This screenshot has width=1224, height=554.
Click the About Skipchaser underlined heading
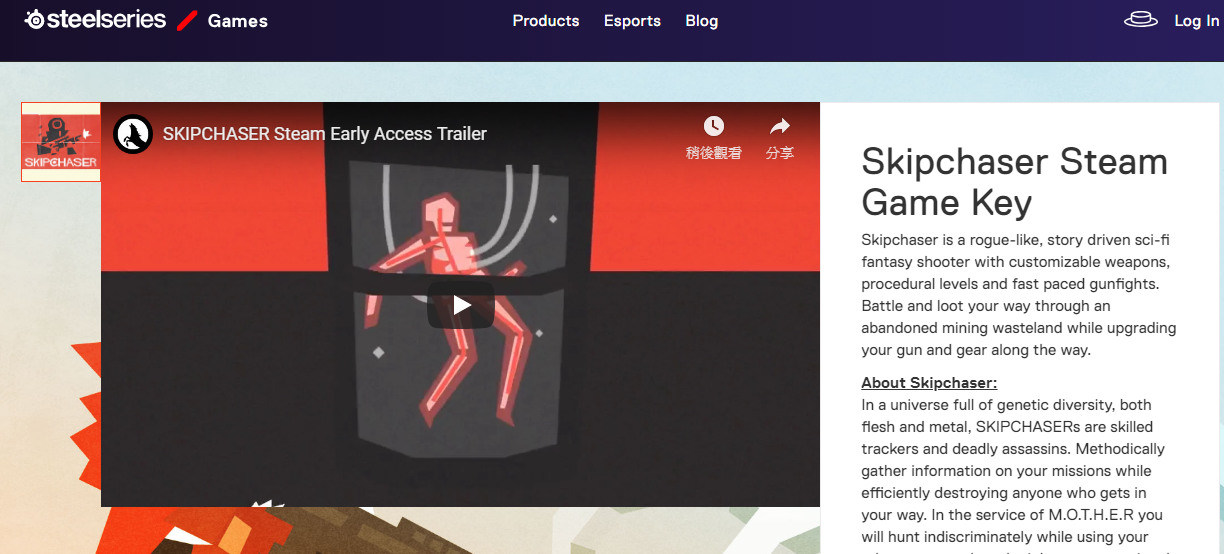[x=929, y=383]
